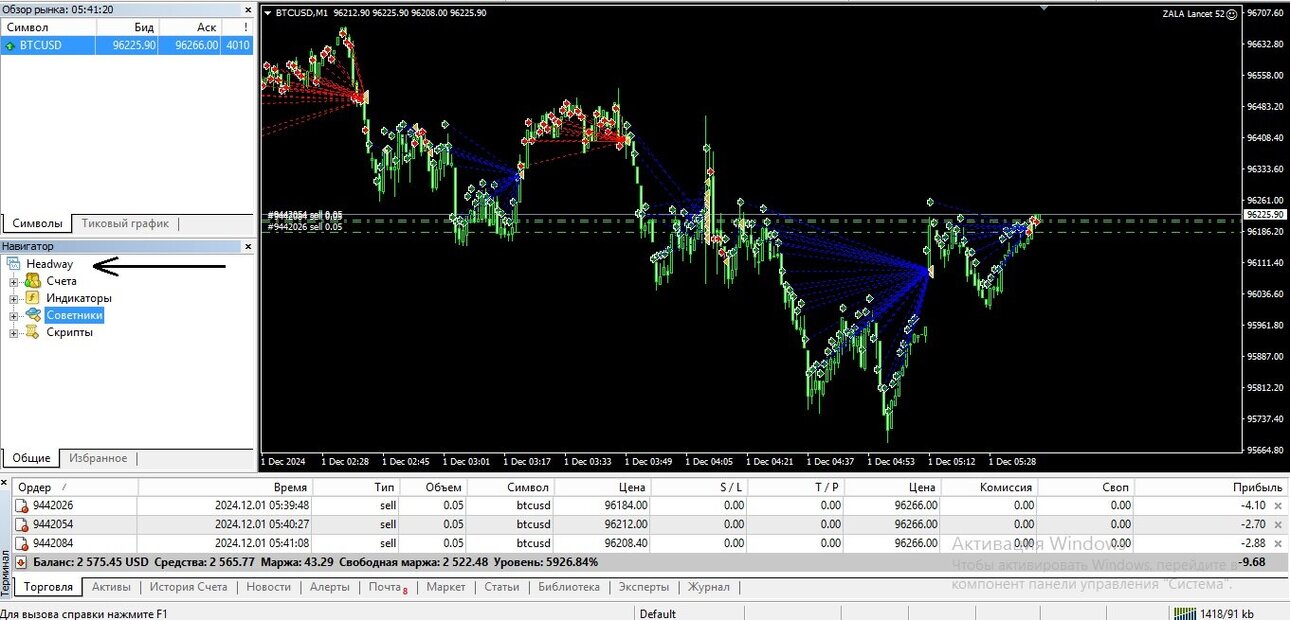Open the Почта tab
The width and height of the screenshot is (1290, 620).
coord(387,587)
